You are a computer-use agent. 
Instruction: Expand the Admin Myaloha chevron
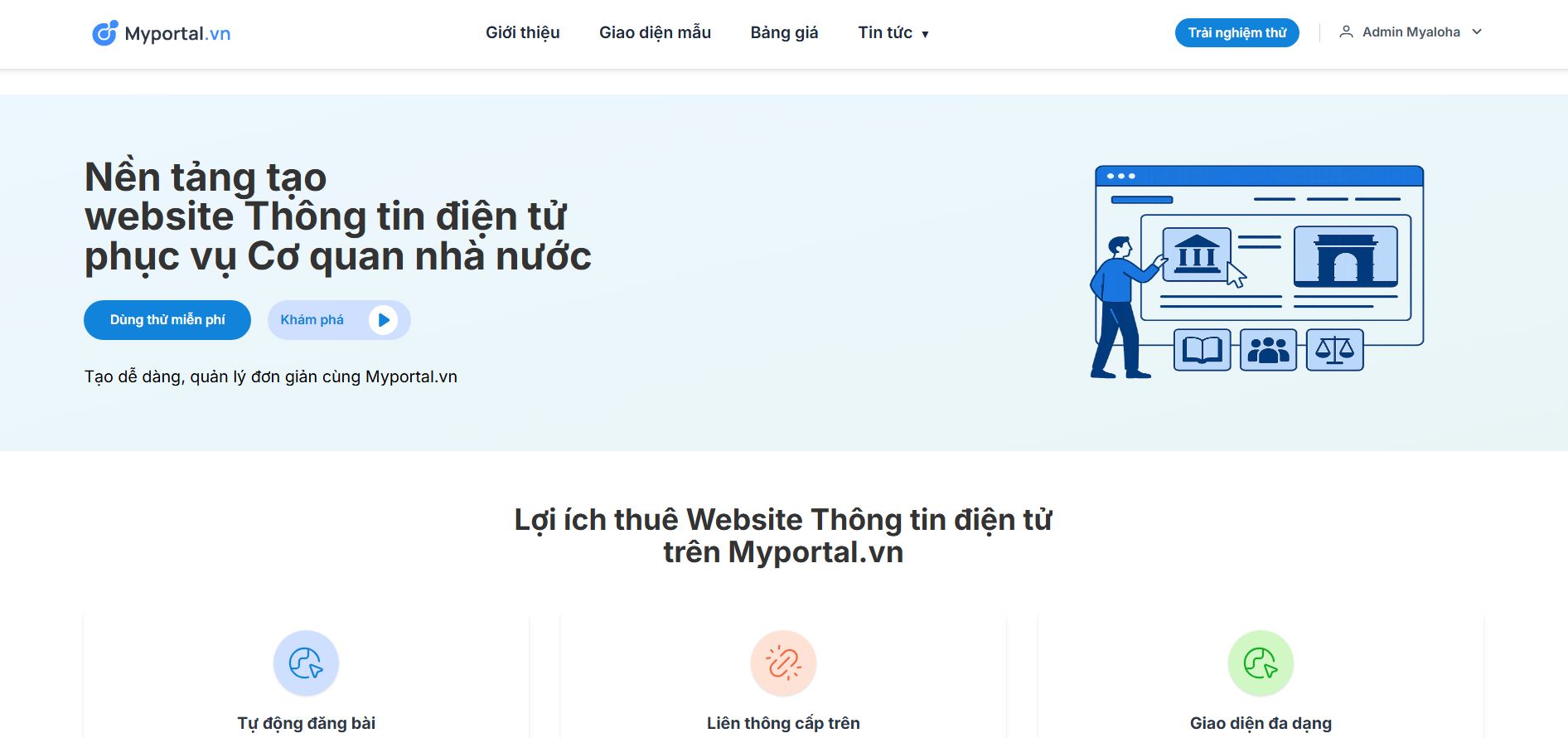click(x=1476, y=32)
